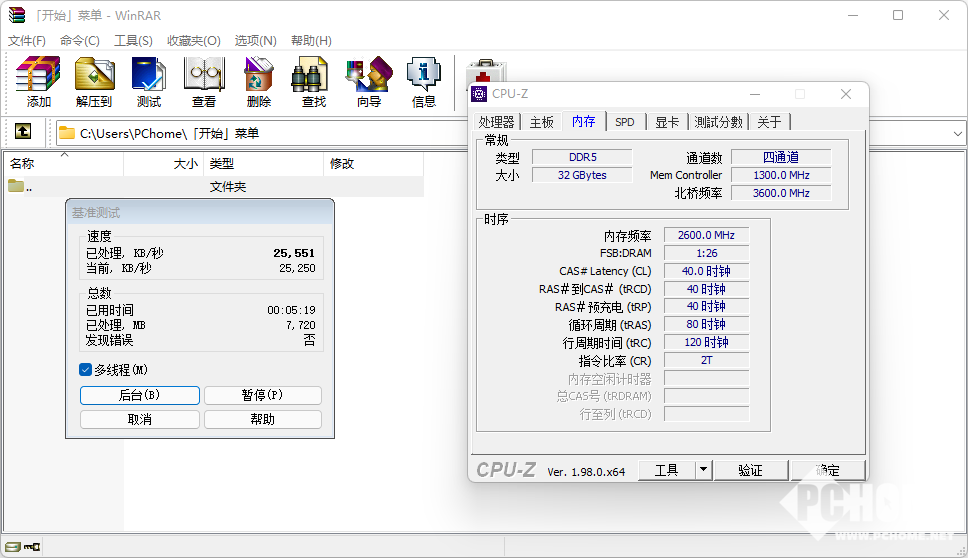This screenshot has width=968, height=558.
Task: Click the CPU-Z chip icon in title bar
Action: pos(479,94)
